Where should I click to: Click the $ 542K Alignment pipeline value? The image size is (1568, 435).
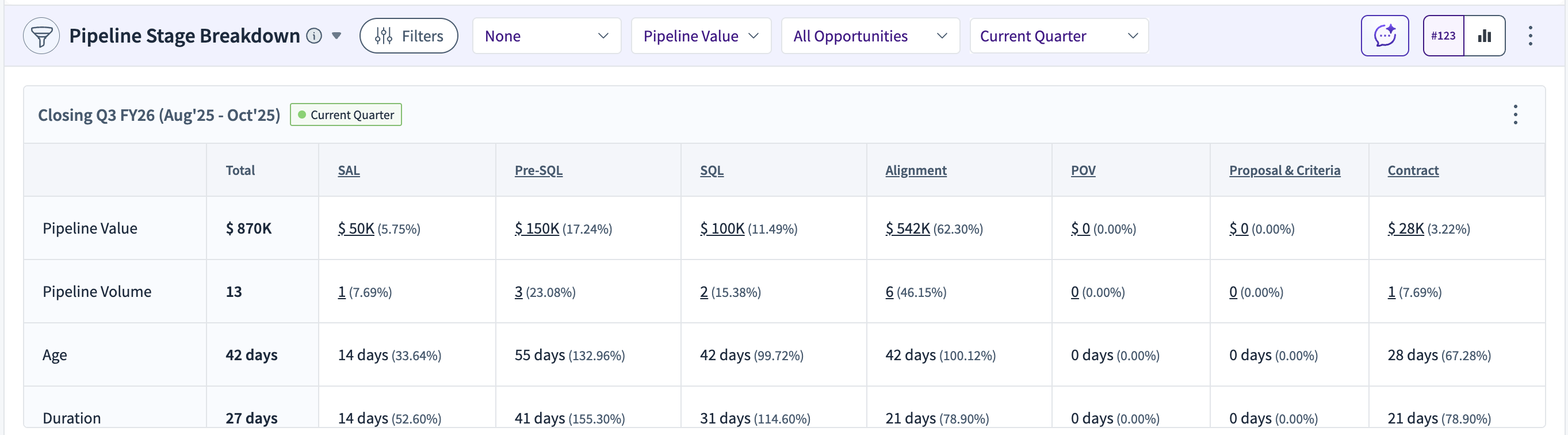pyautogui.click(x=908, y=229)
